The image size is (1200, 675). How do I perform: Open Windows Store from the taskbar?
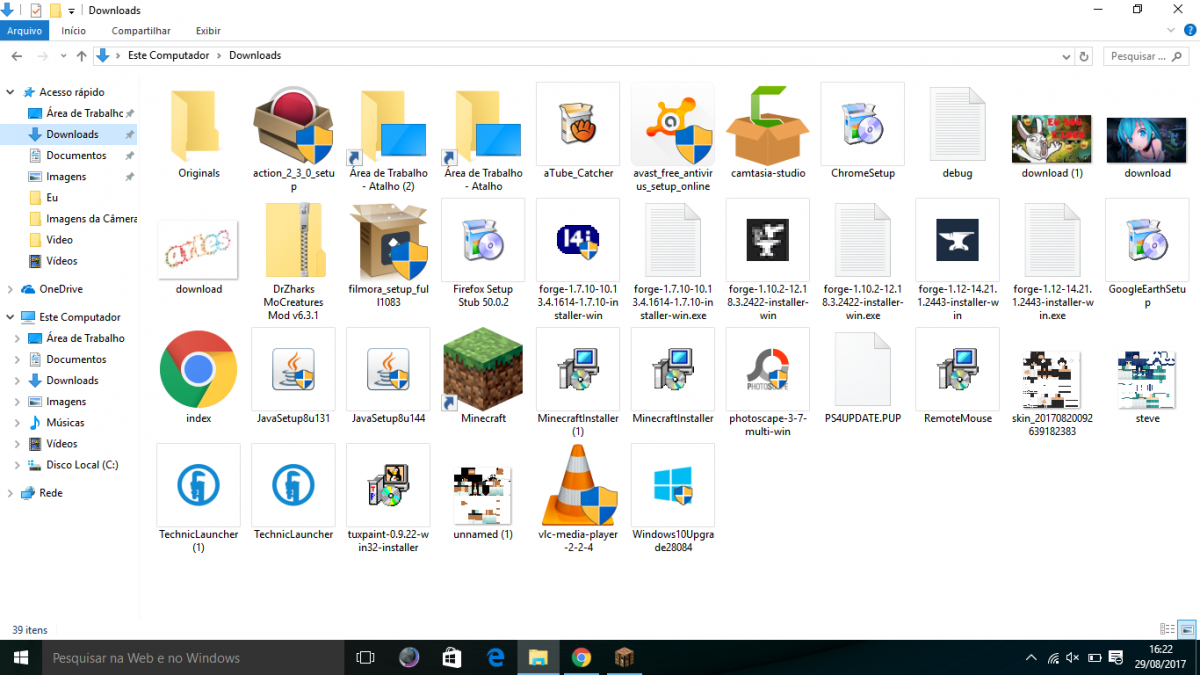(452, 657)
